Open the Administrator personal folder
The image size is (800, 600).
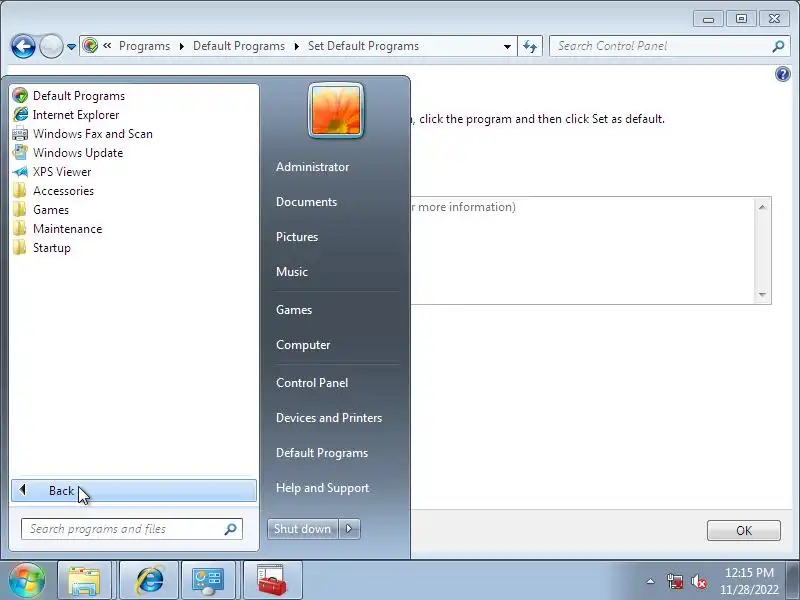point(312,167)
